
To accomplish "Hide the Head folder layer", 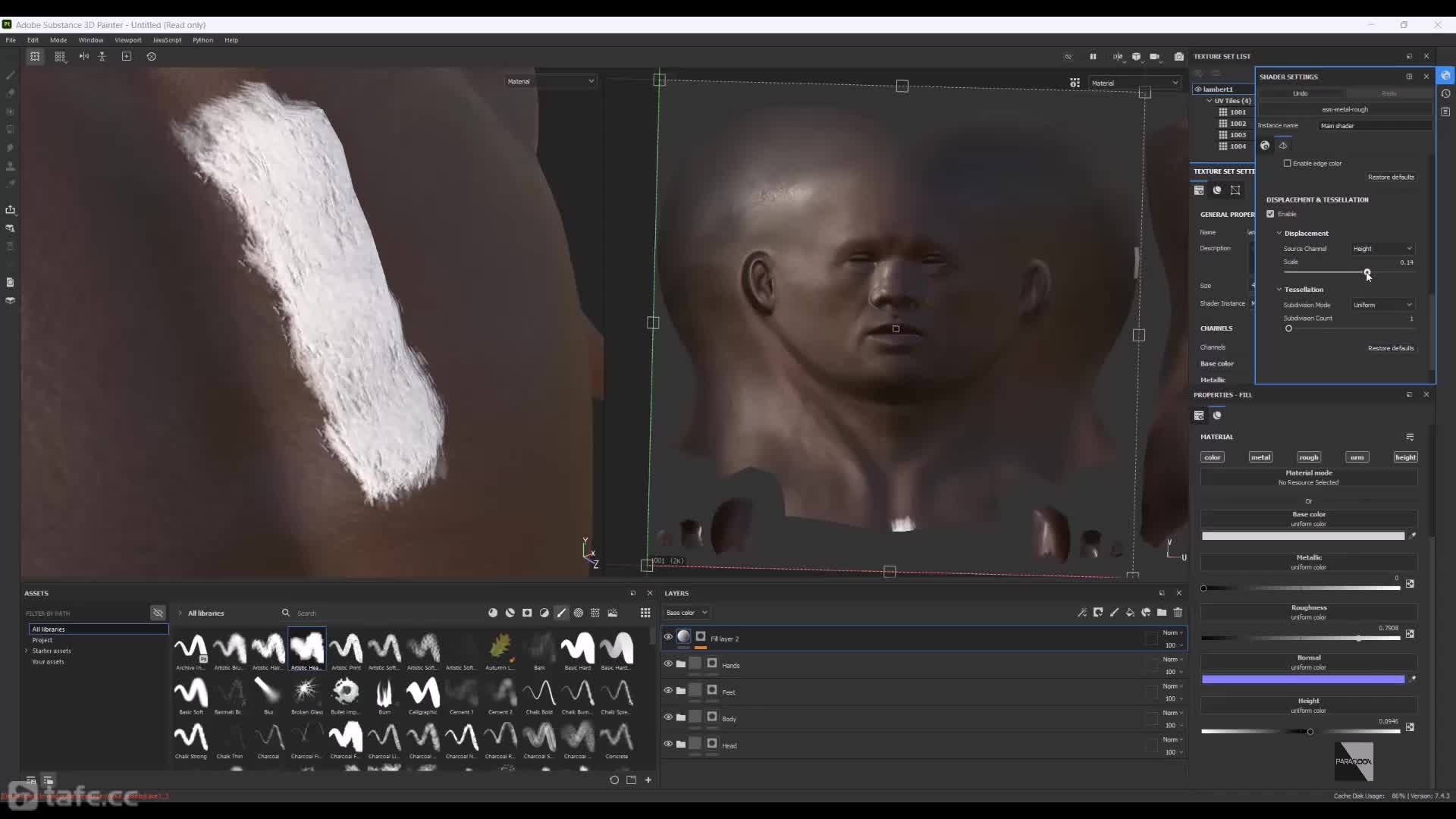I will [668, 744].
